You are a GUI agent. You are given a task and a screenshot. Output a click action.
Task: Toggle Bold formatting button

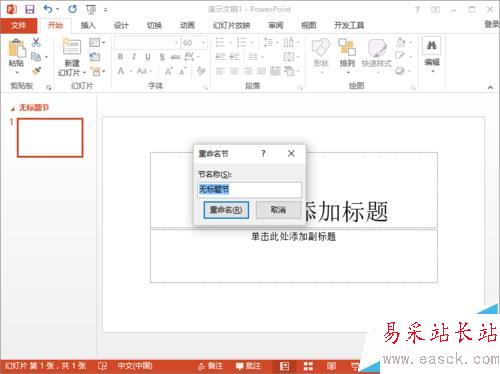pos(121,57)
